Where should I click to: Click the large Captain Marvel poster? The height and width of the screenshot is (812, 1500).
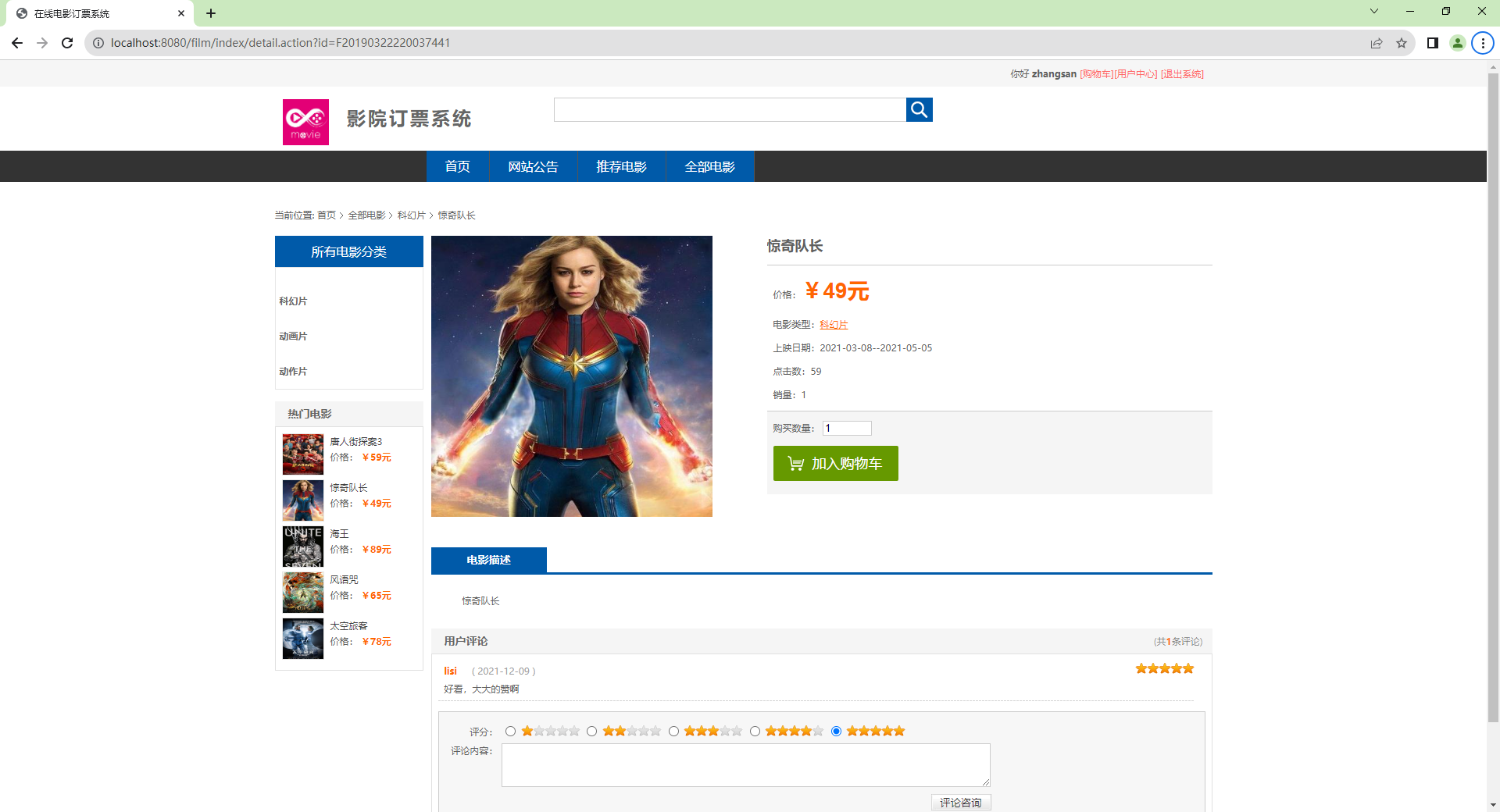(572, 376)
